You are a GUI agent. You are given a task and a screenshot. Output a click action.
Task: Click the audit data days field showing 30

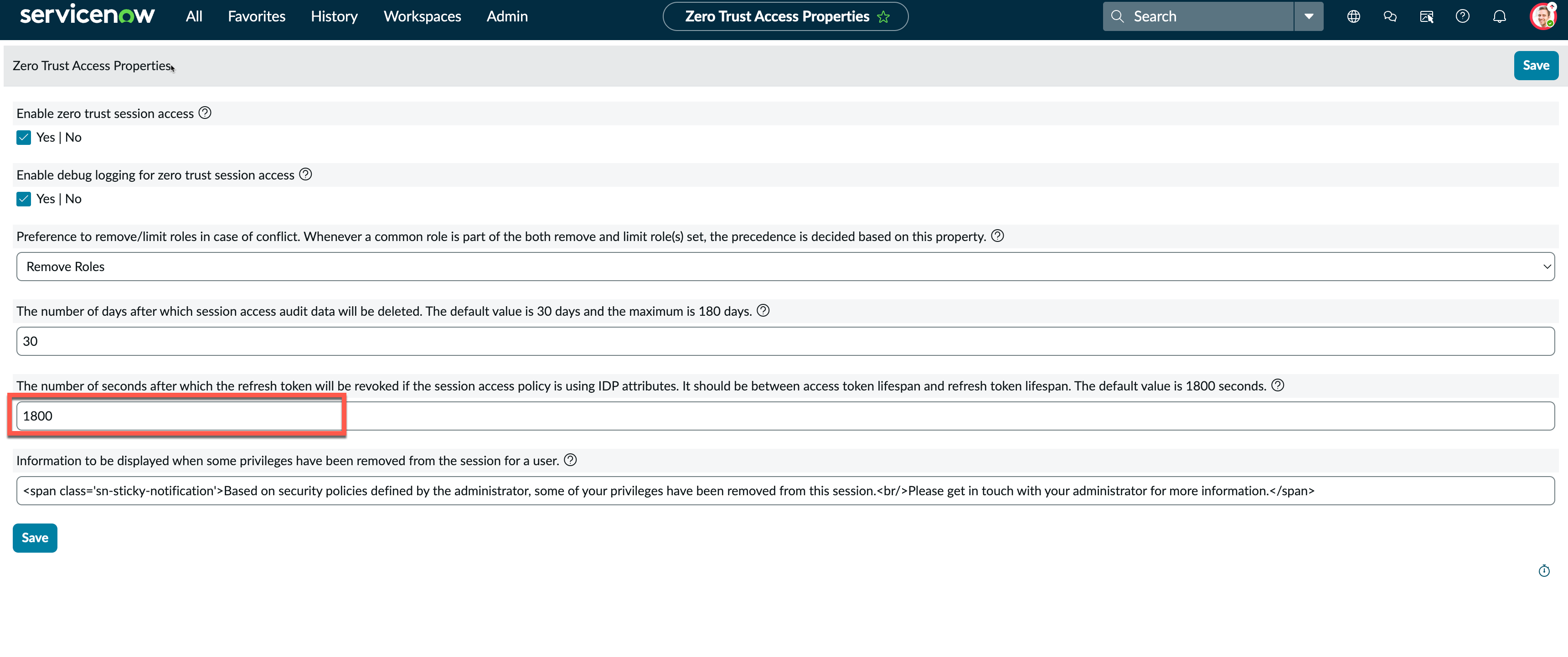point(785,341)
